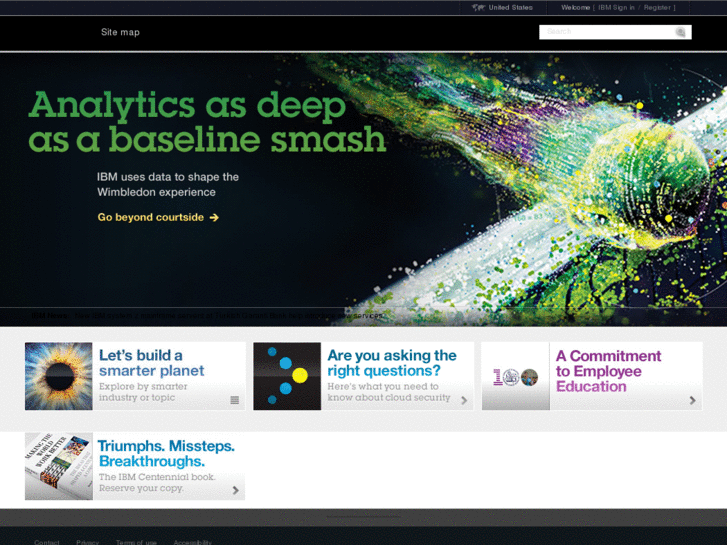This screenshot has height=545, width=727.
Task: Click text The IBM Centennial book. Reserve your copy.
Action: tap(157, 482)
